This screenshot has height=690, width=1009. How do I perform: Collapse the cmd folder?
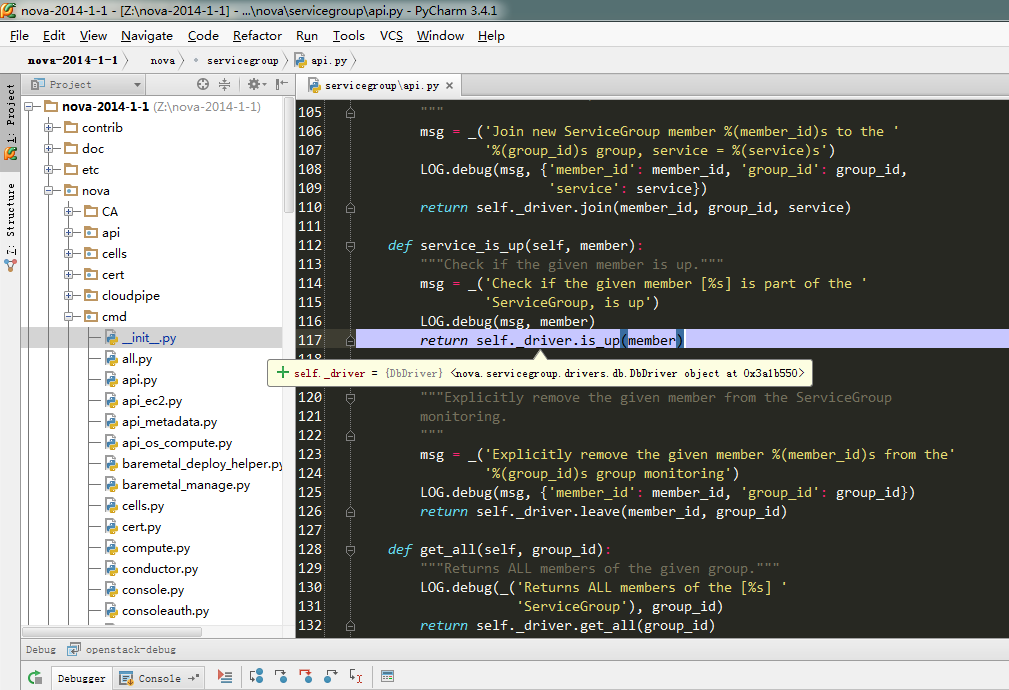coord(69,317)
